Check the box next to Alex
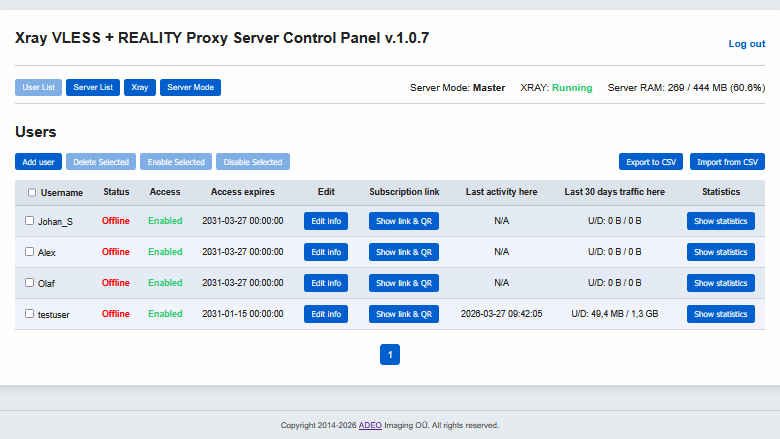Screen dimensions: 780x439 pos(30,252)
